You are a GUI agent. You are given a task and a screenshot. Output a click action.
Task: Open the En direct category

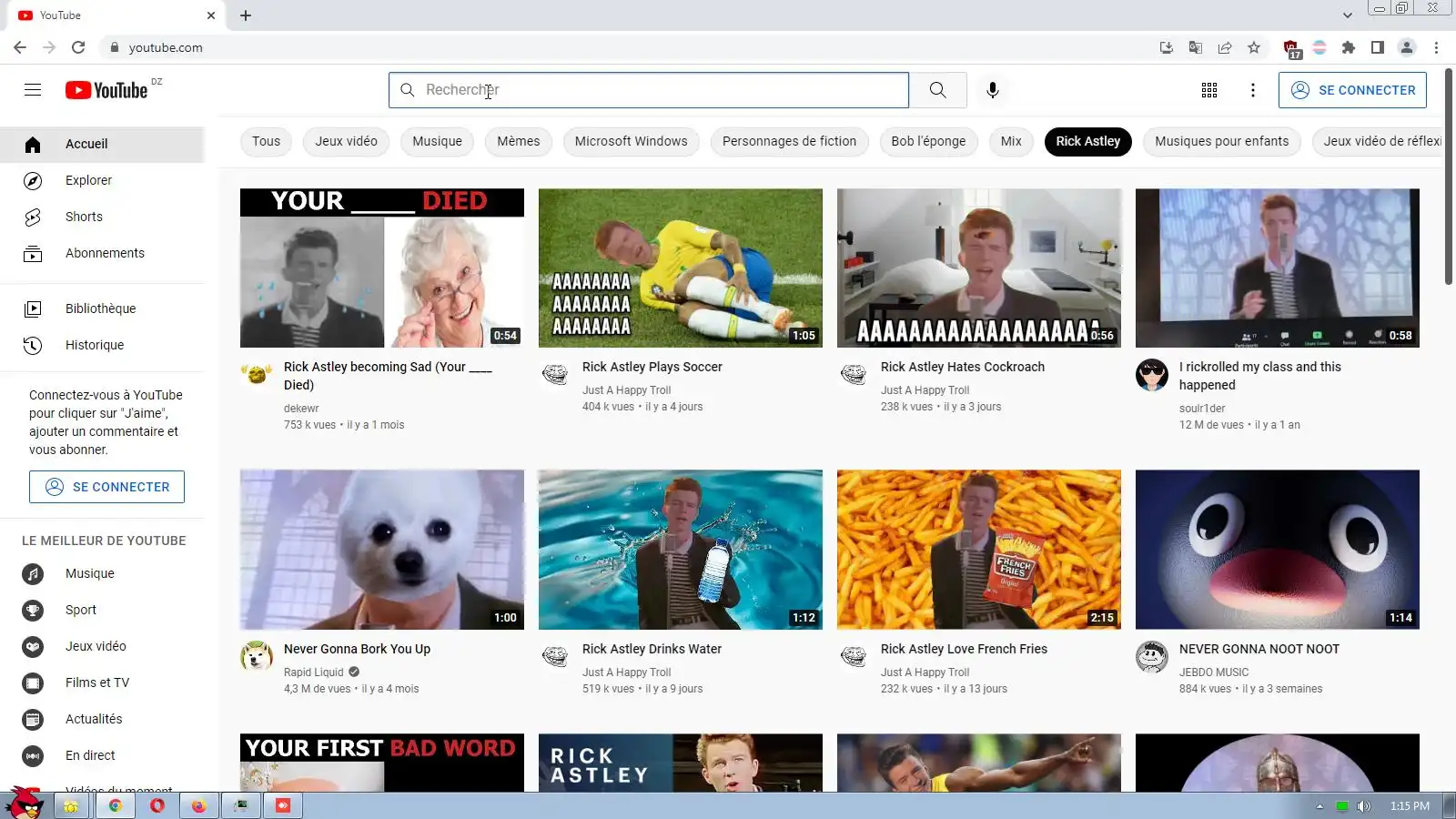[x=102, y=755]
